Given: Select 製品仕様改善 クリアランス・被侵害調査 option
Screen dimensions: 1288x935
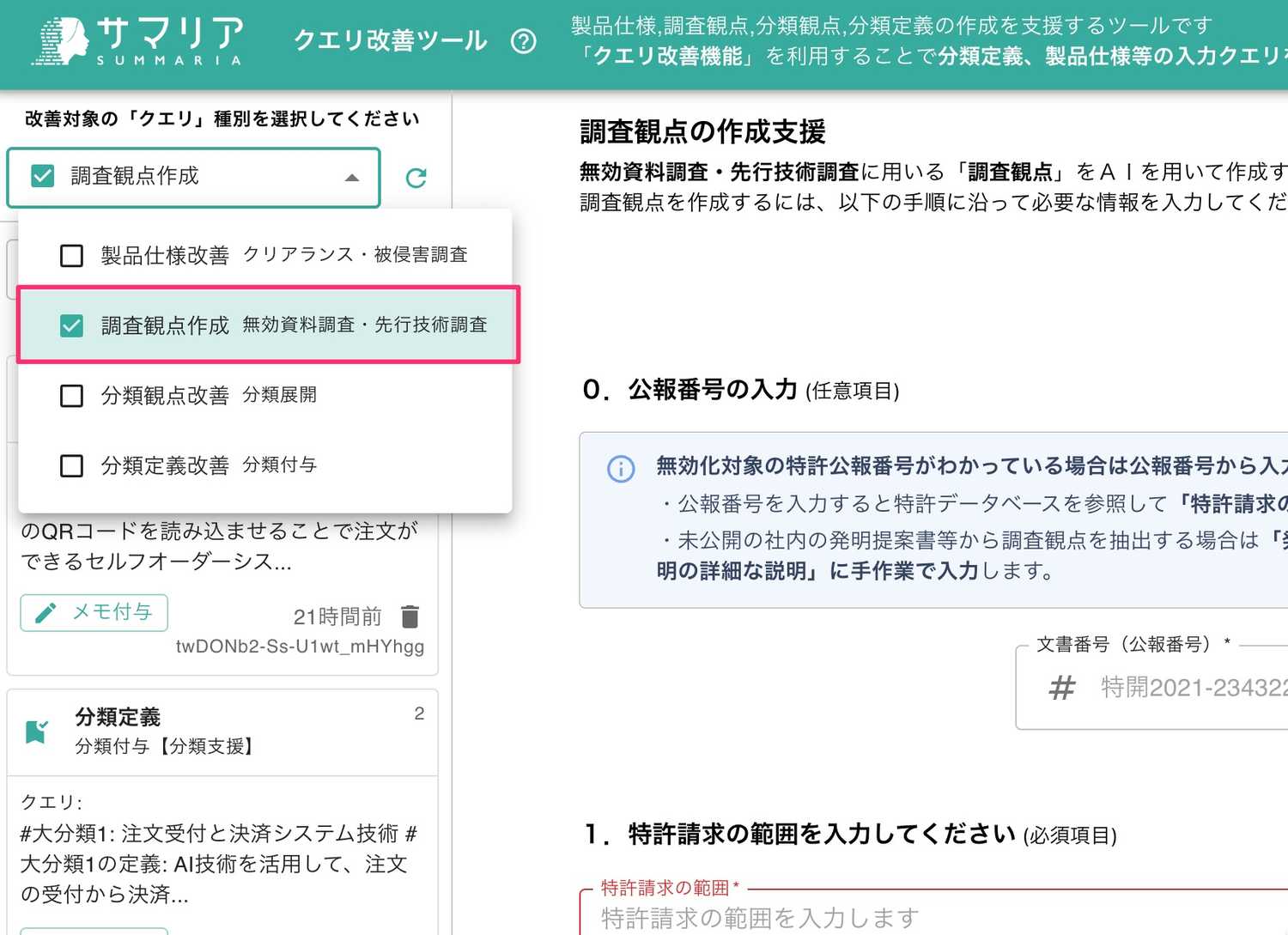Looking at the screenshot, I should click(264, 255).
